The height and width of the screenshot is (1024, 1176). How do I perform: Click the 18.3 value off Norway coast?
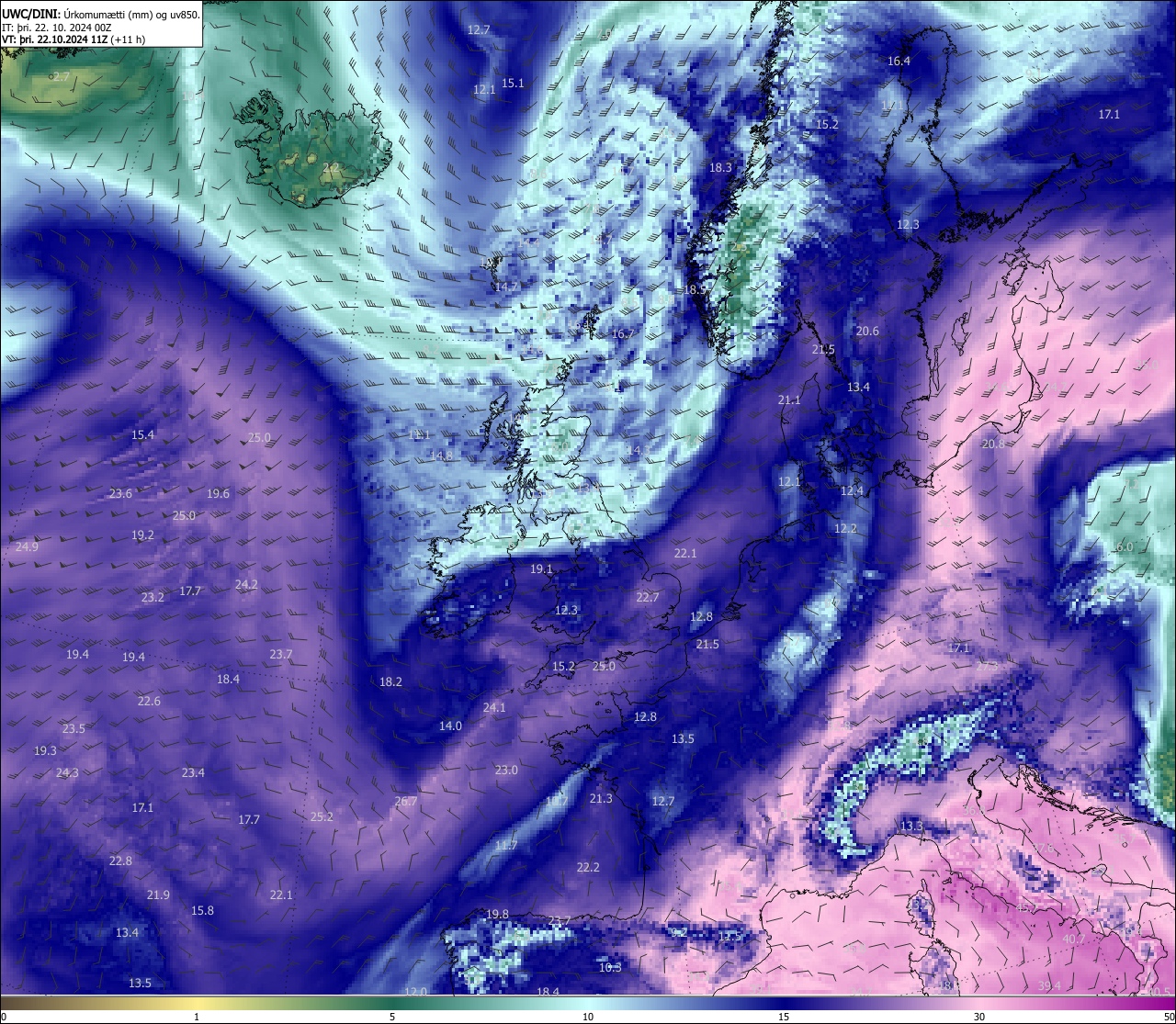(x=720, y=167)
